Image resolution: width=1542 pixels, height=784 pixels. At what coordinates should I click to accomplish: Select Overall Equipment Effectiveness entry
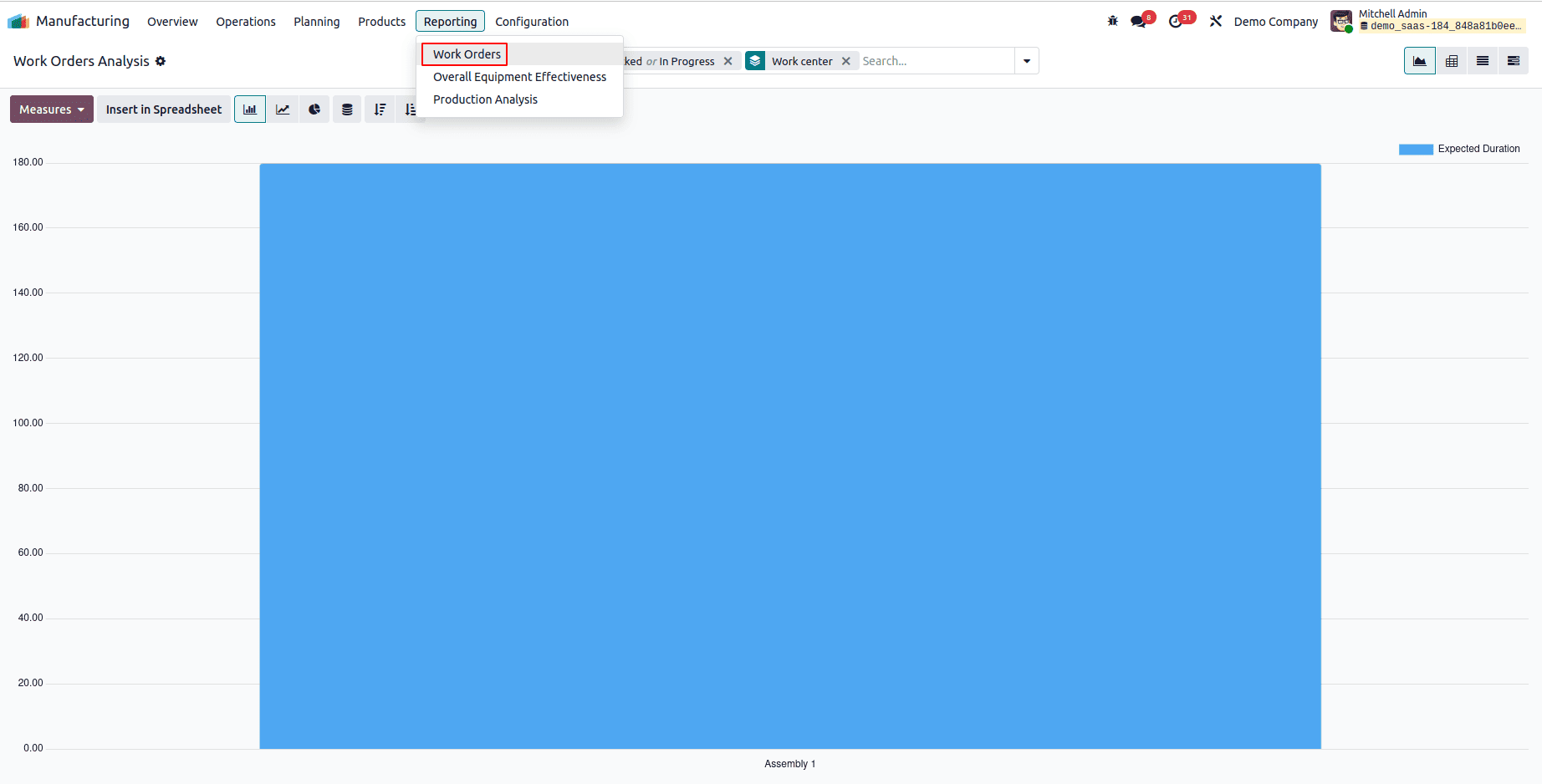[519, 77]
